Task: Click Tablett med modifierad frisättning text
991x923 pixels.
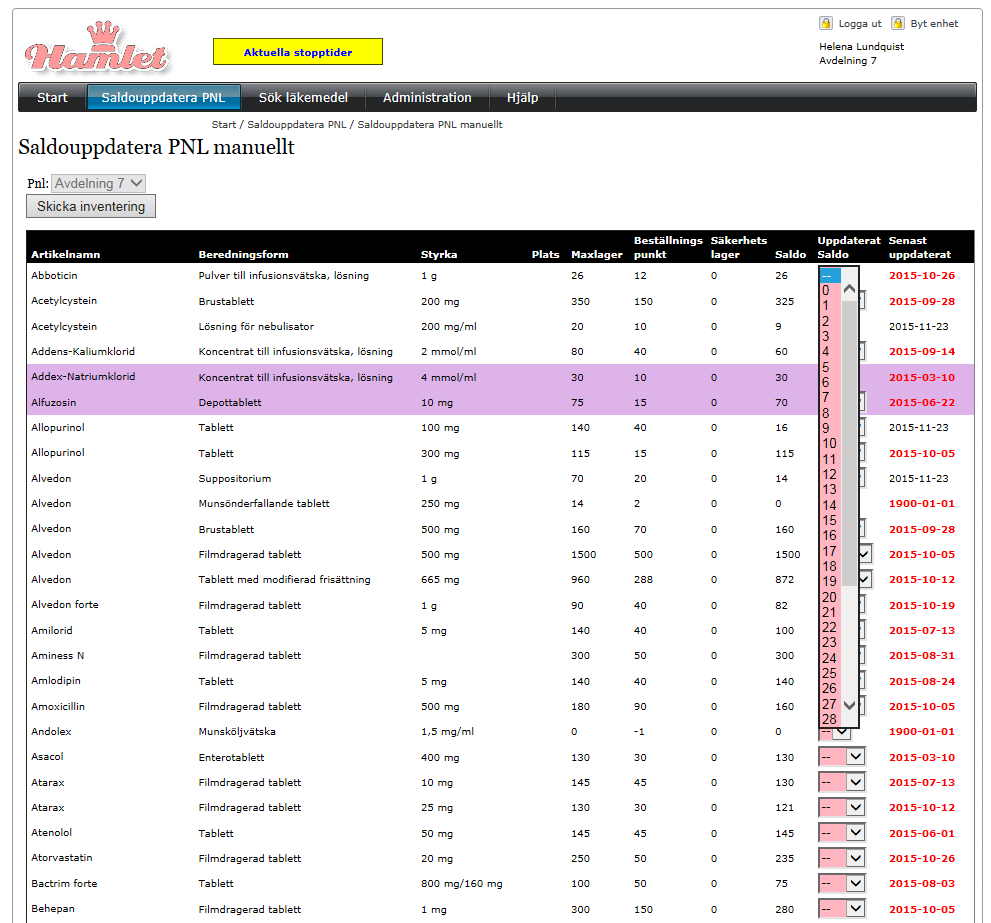Action: tap(284, 579)
